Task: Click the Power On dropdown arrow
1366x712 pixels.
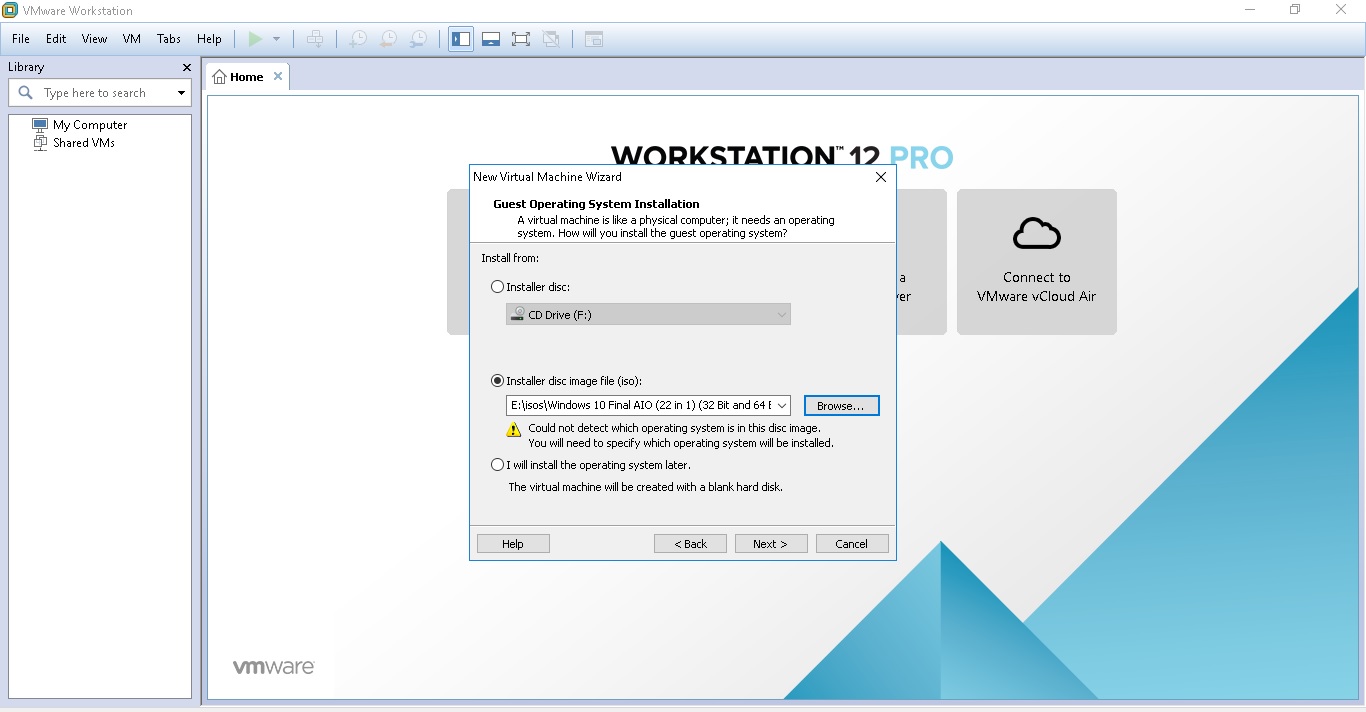Action: click(277, 39)
